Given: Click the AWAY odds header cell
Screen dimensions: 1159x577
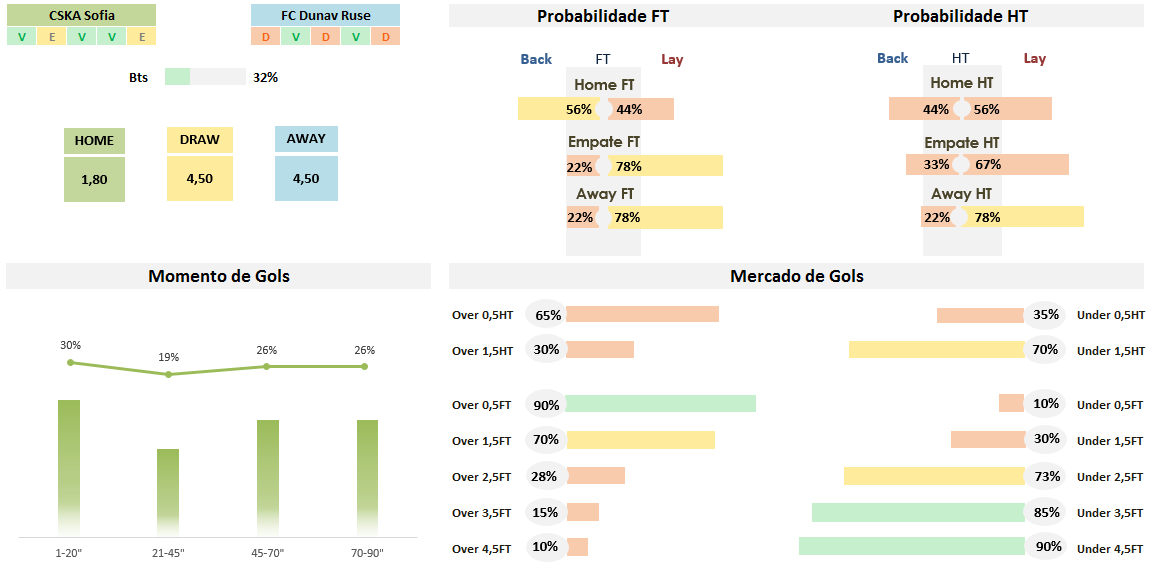Looking at the screenshot, I should (306, 139).
